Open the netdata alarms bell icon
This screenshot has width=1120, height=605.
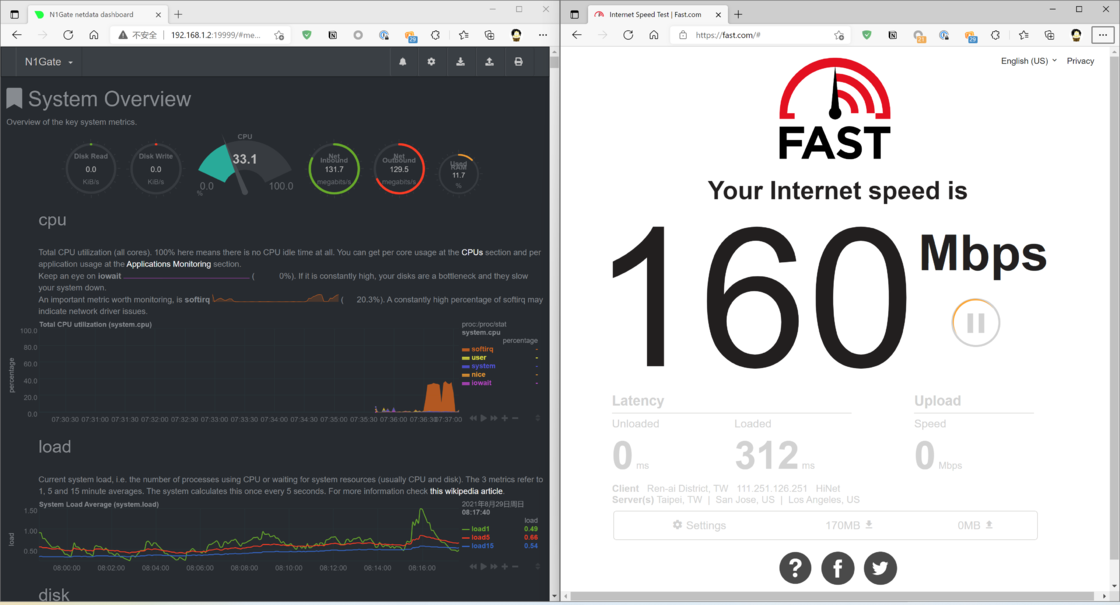coord(403,62)
